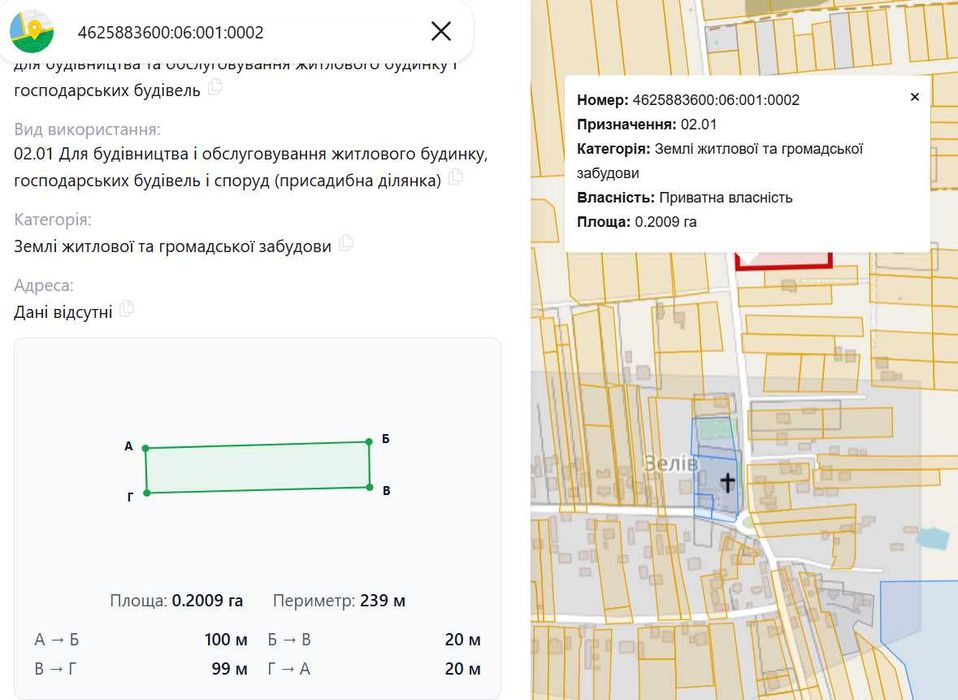Click the 'Г → А' 20 м side entry

(x=374, y=669)
